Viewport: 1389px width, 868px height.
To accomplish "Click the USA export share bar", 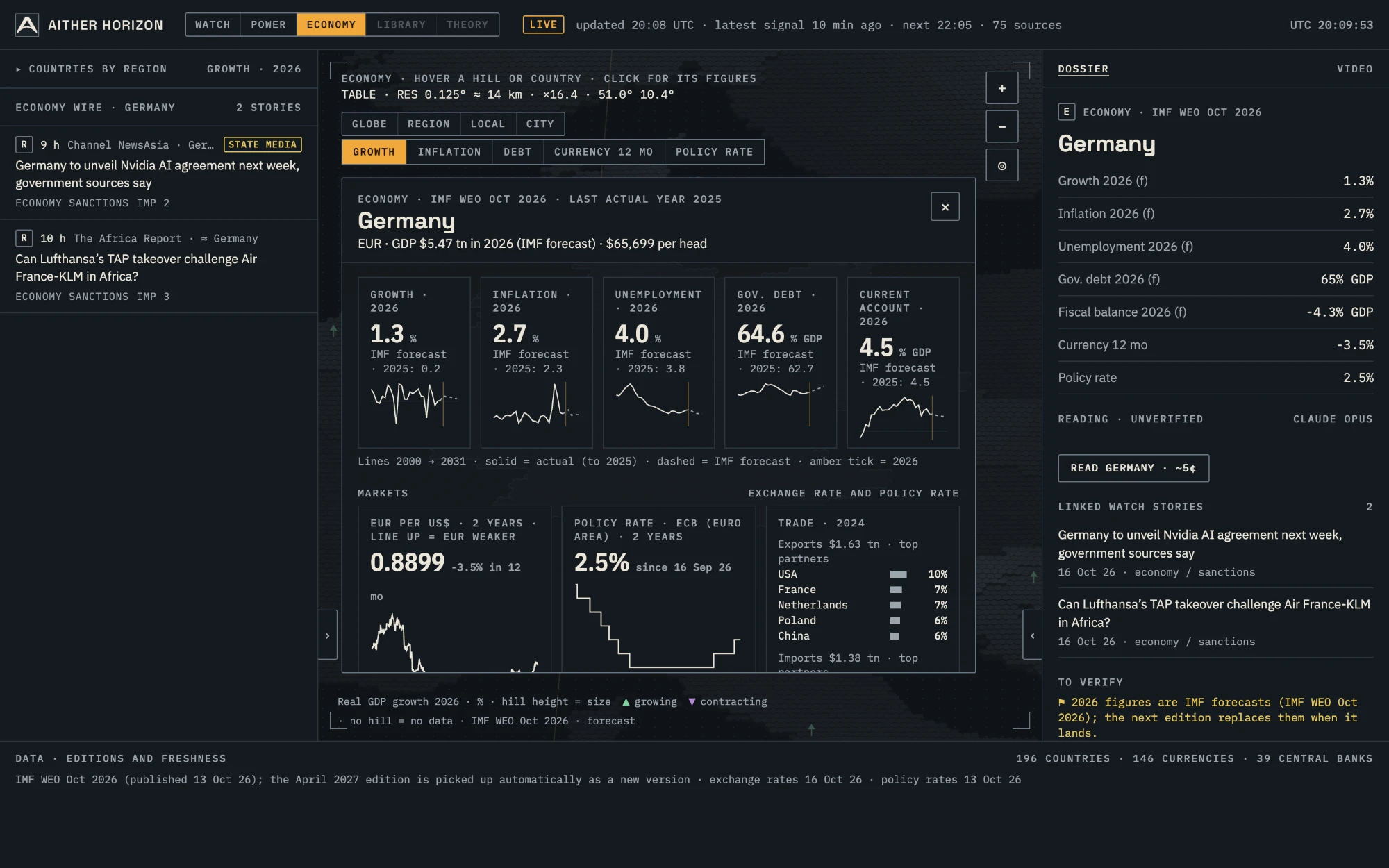I will [x=899, y=574].
